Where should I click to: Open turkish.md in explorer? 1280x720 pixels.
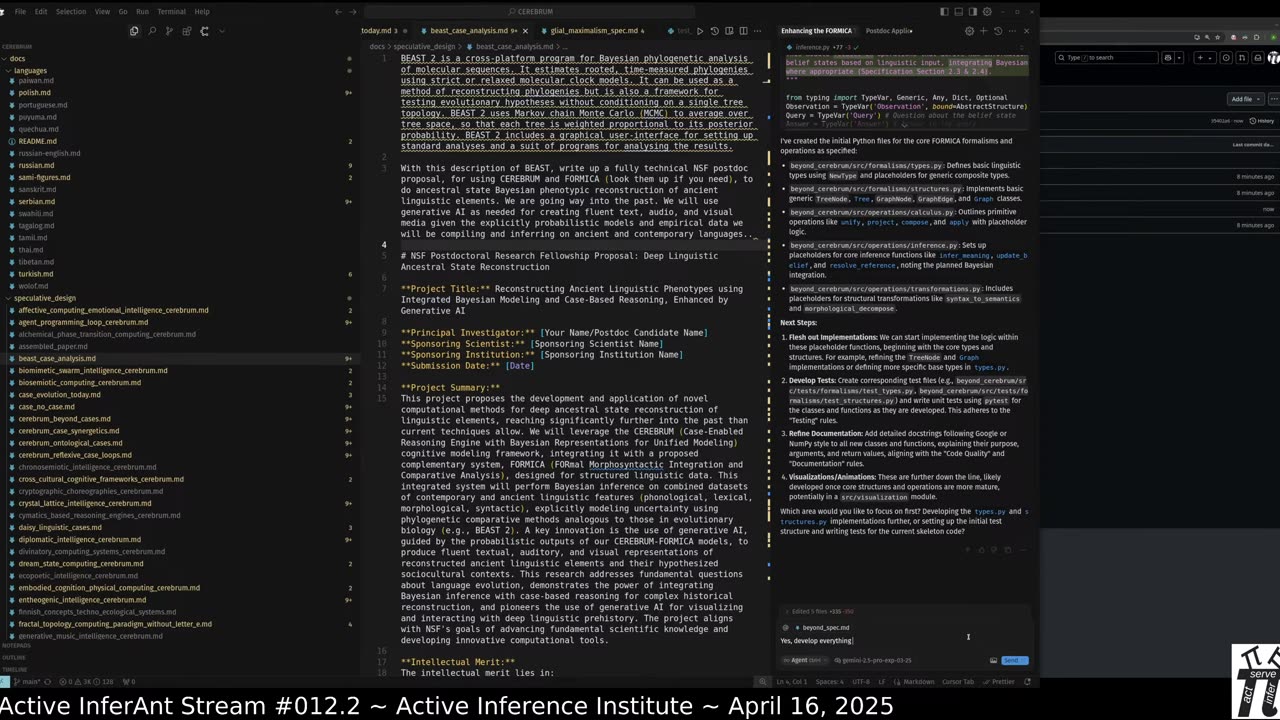click(x=36, y=274)
